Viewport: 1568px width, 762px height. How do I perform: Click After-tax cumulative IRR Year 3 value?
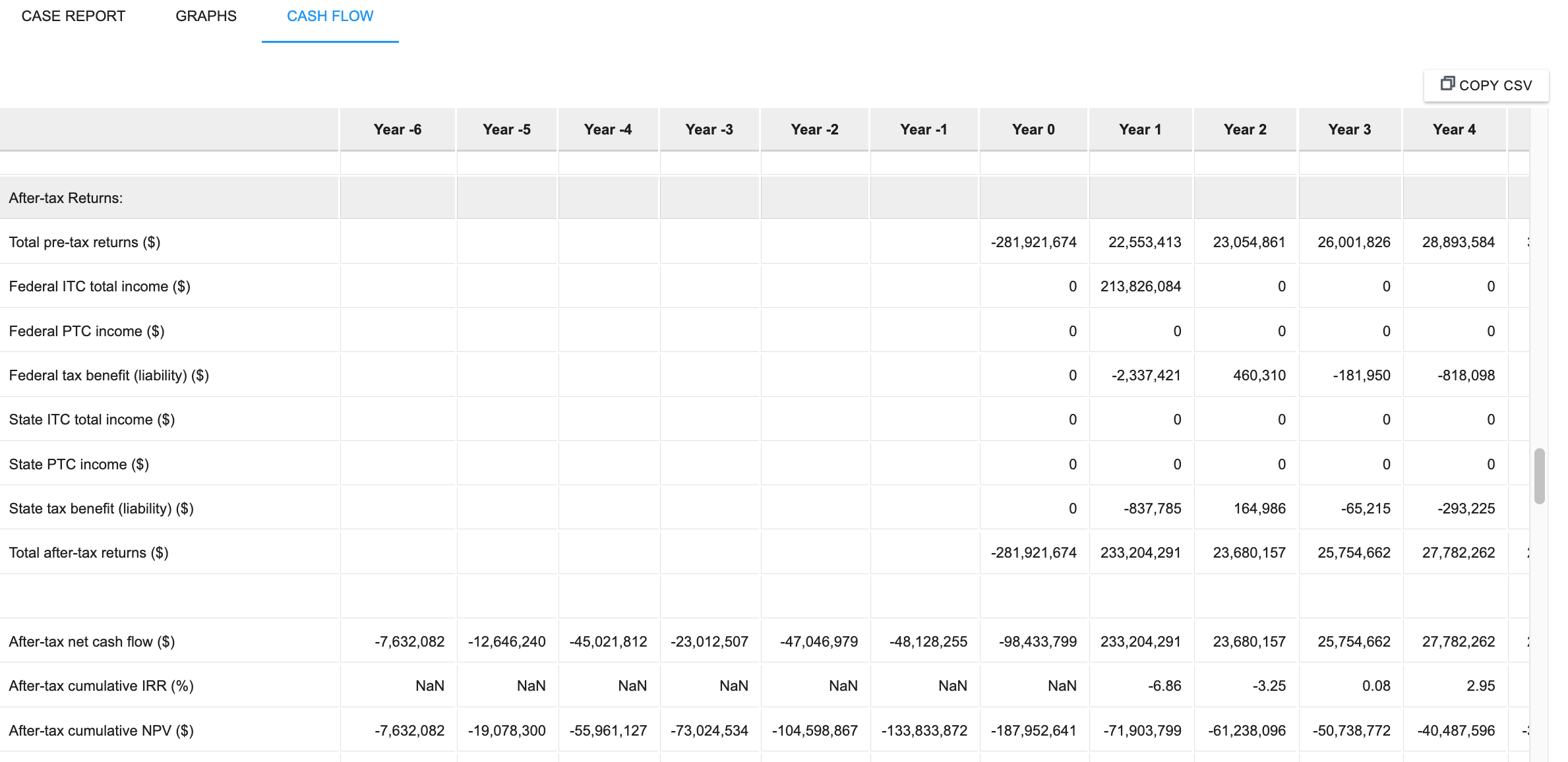click(1375, 686)
